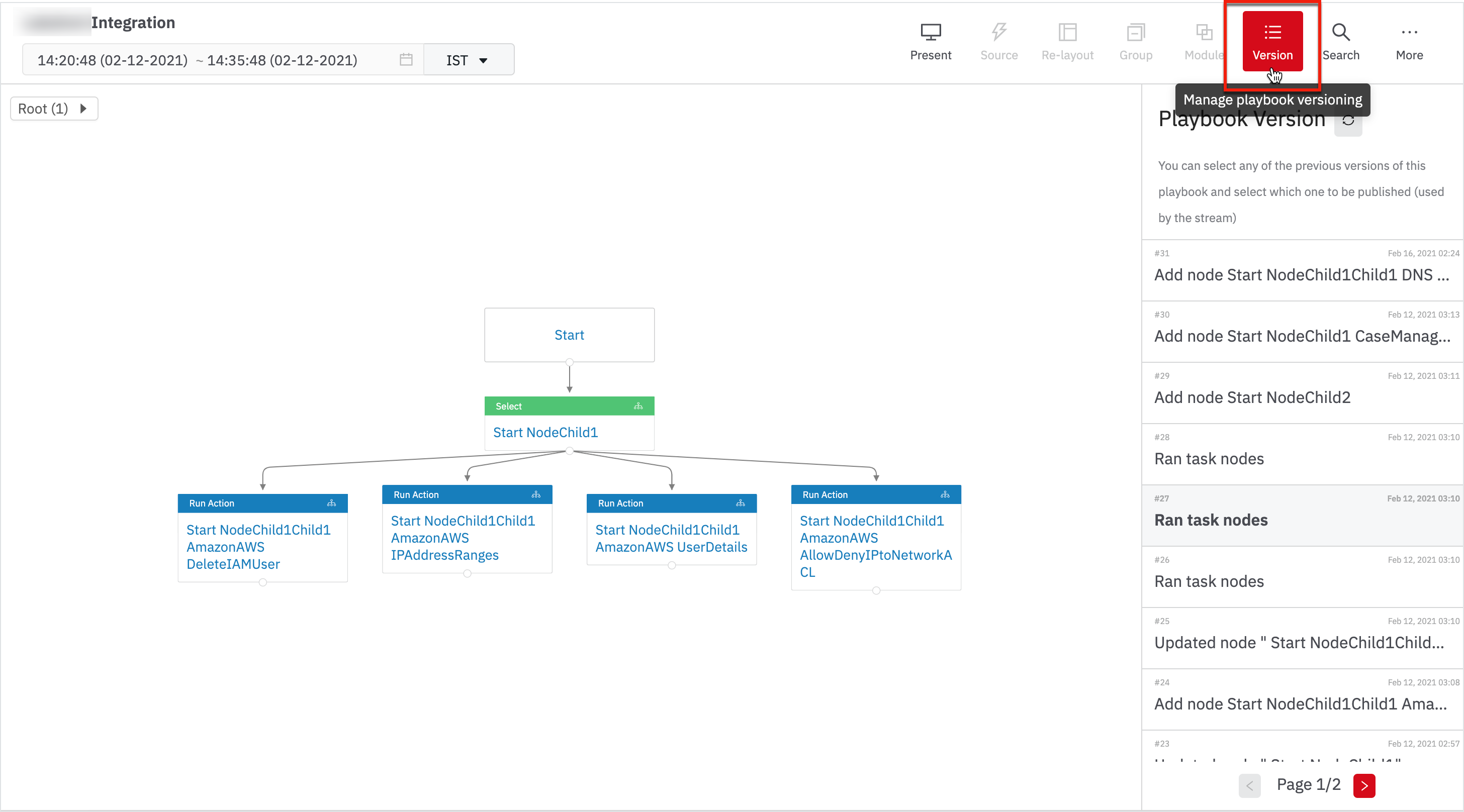The width and height of the screenshot is (1464, 812).
Task: Toggle the Version panel button
Action: (1272, 41)
